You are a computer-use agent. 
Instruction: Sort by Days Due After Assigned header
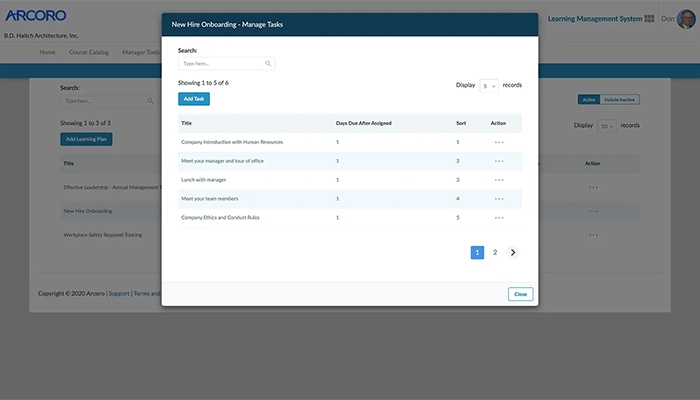point(363,123)
